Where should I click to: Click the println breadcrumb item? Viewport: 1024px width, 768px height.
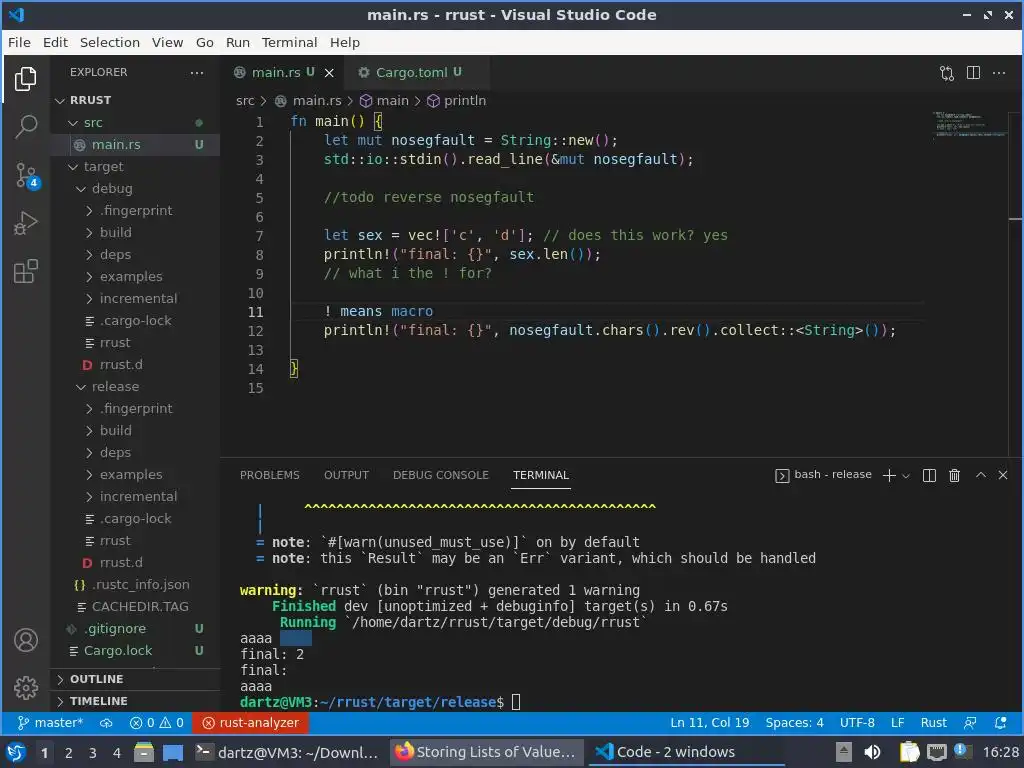456,101
